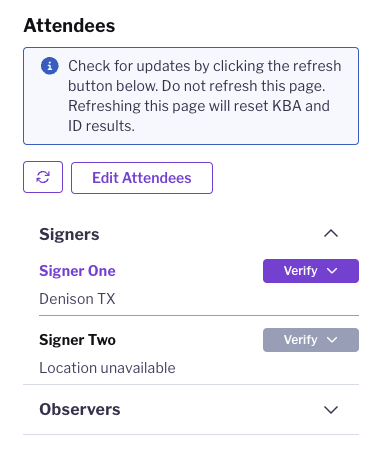Click the word Verify on Signer Two's button
The image size is (380, 449).
301,340
